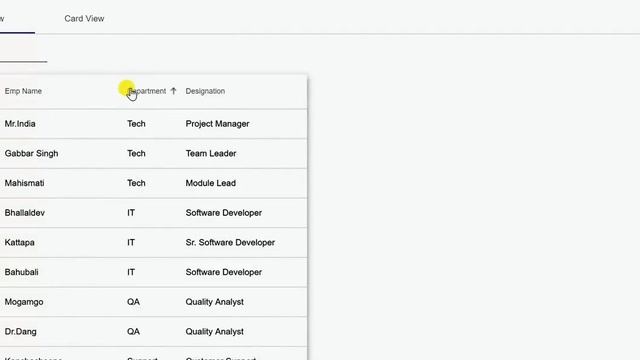640x360 pixels.
Task: Focus the filter input field above the table
Action: pos(23,54)
